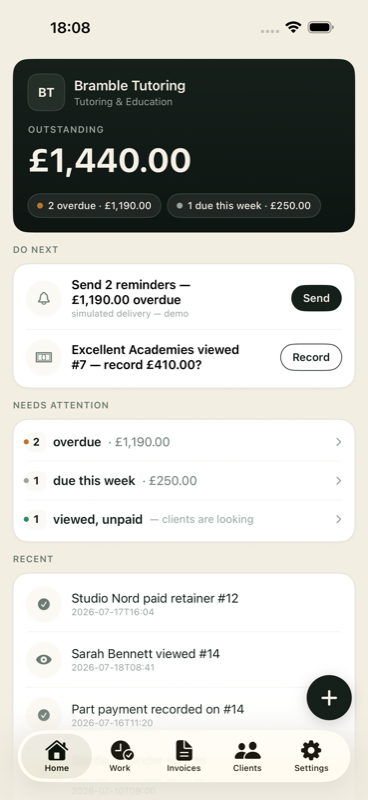368x800 pixels.
Task: Go to the Clients tab
Action: (x=248, y=757)
